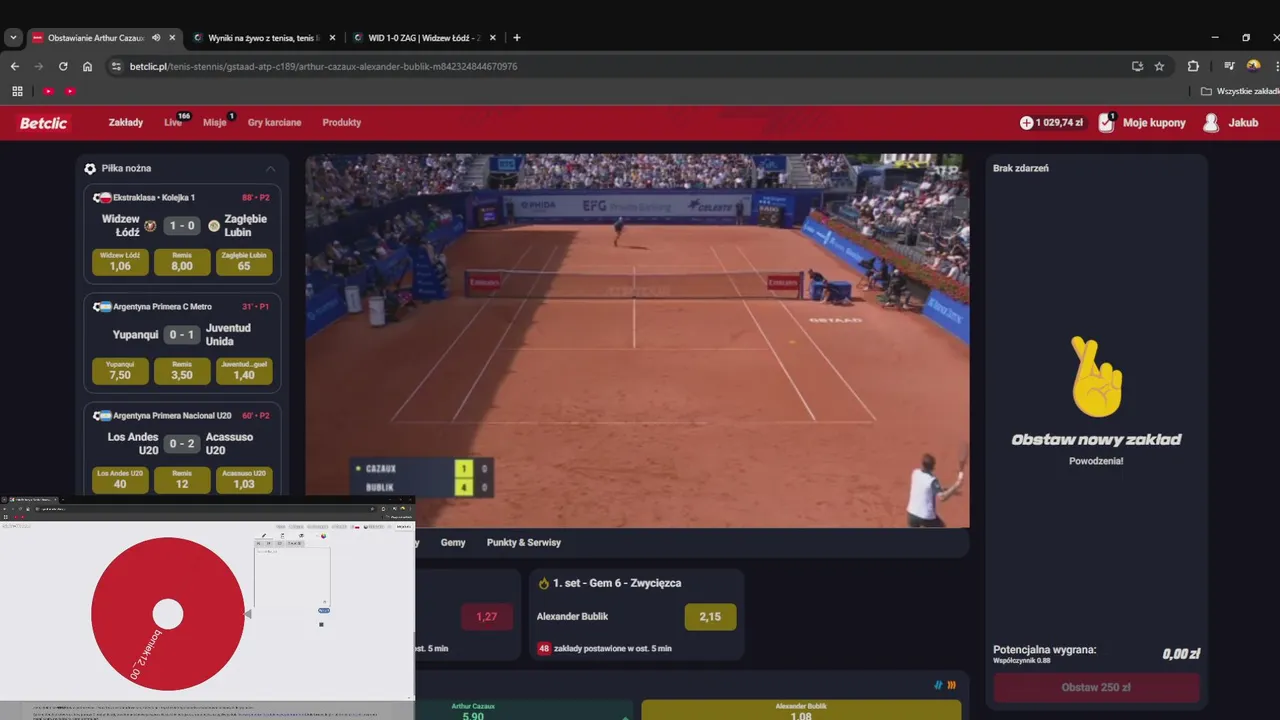Open the color wheel icon in the small window
The height and width of the screenshot is (720, 1280).
[323, 535]
